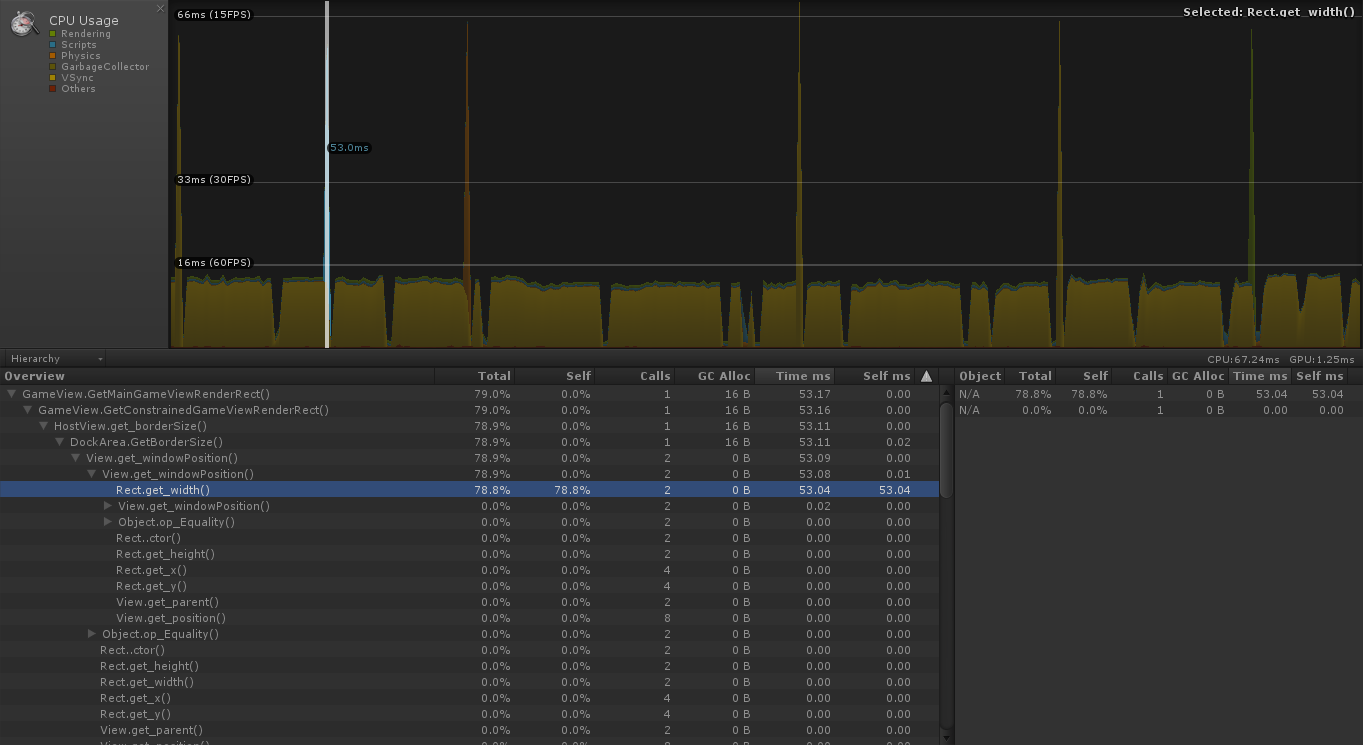Click the detail pane Time ms header
The height and width of the screenshot is (745, 1363).
click(1260, 376)
